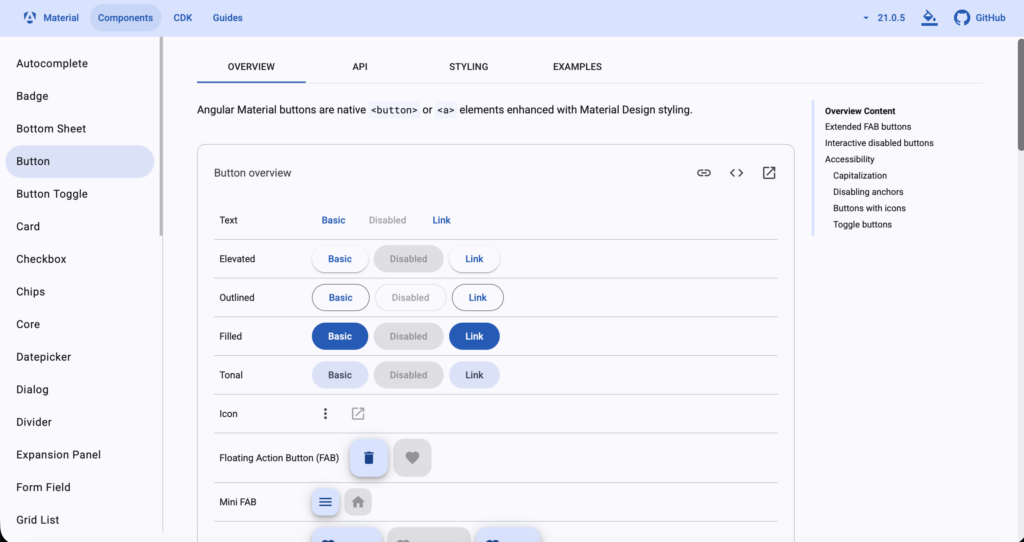Open the theme picker paint bucket icon
1024x542 pixels.
pos(929,18)
